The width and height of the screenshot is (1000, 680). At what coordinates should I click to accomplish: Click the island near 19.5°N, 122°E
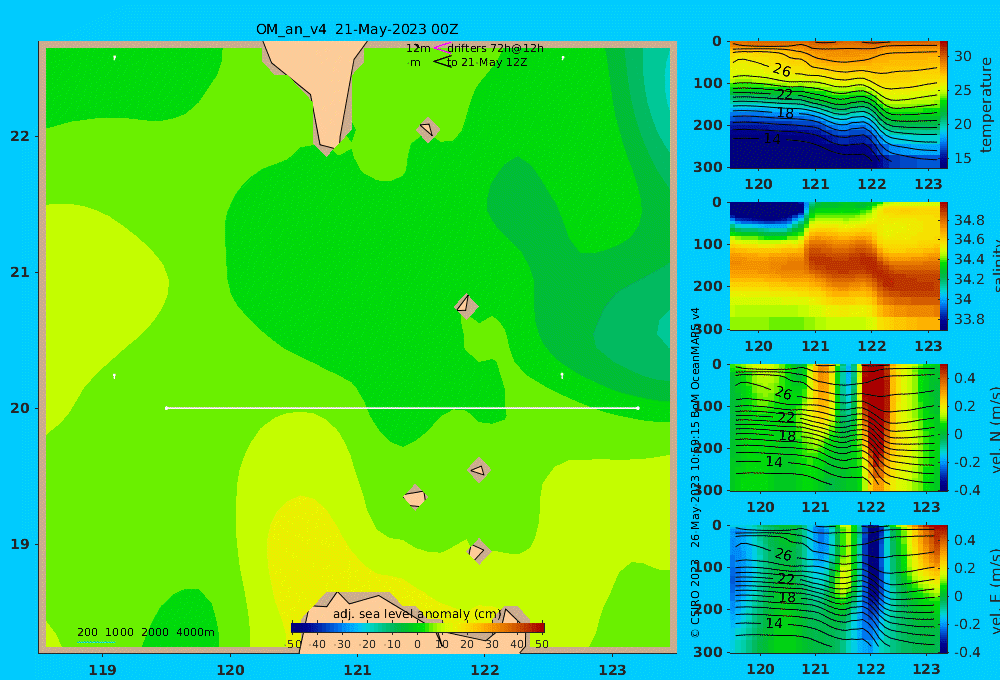coord(479,470)
